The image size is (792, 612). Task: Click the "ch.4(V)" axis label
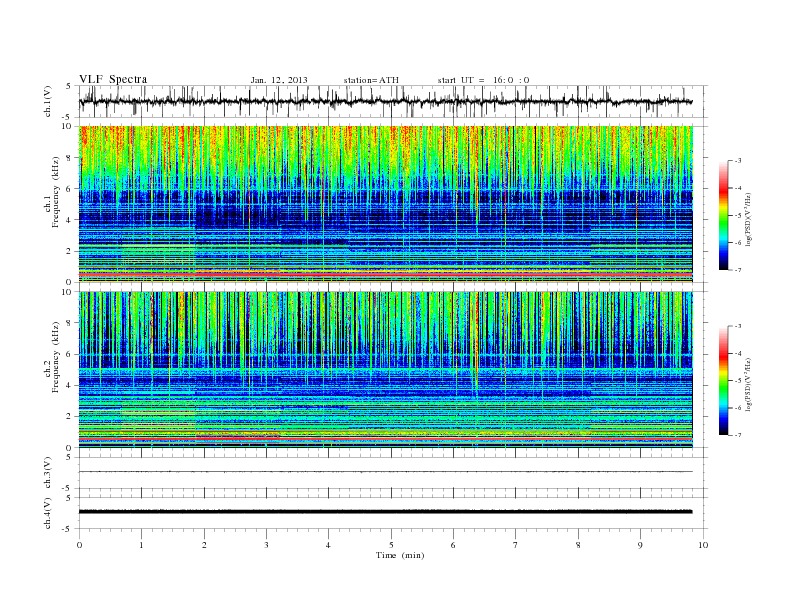(x=48, y=513)
